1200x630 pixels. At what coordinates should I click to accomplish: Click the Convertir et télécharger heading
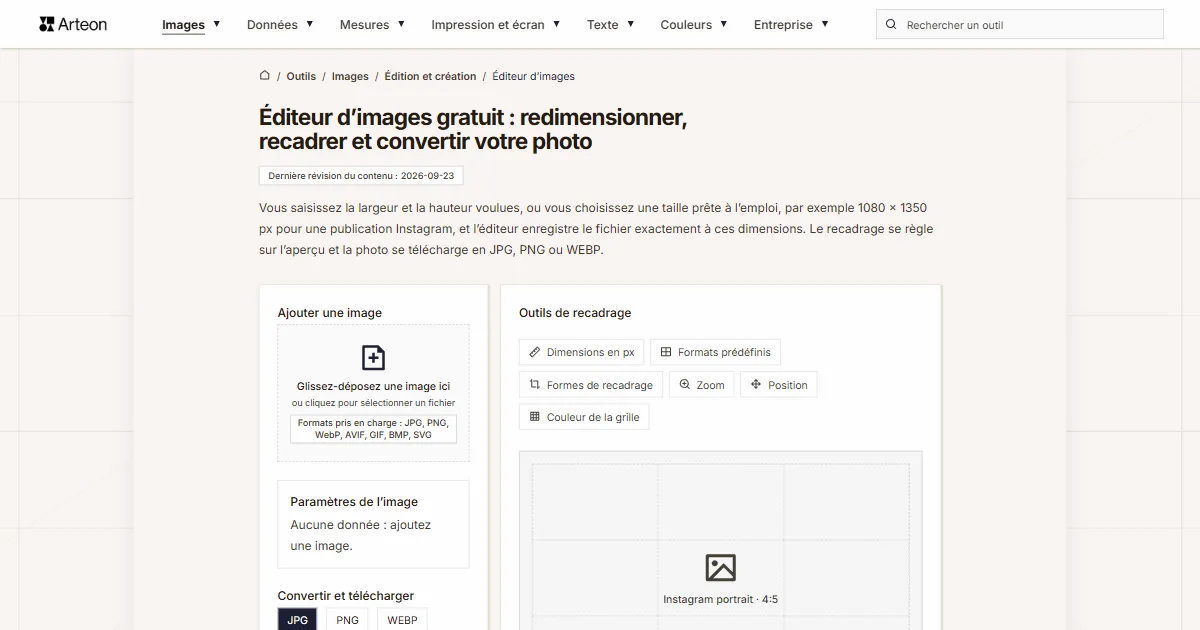[x=346, y=596]
